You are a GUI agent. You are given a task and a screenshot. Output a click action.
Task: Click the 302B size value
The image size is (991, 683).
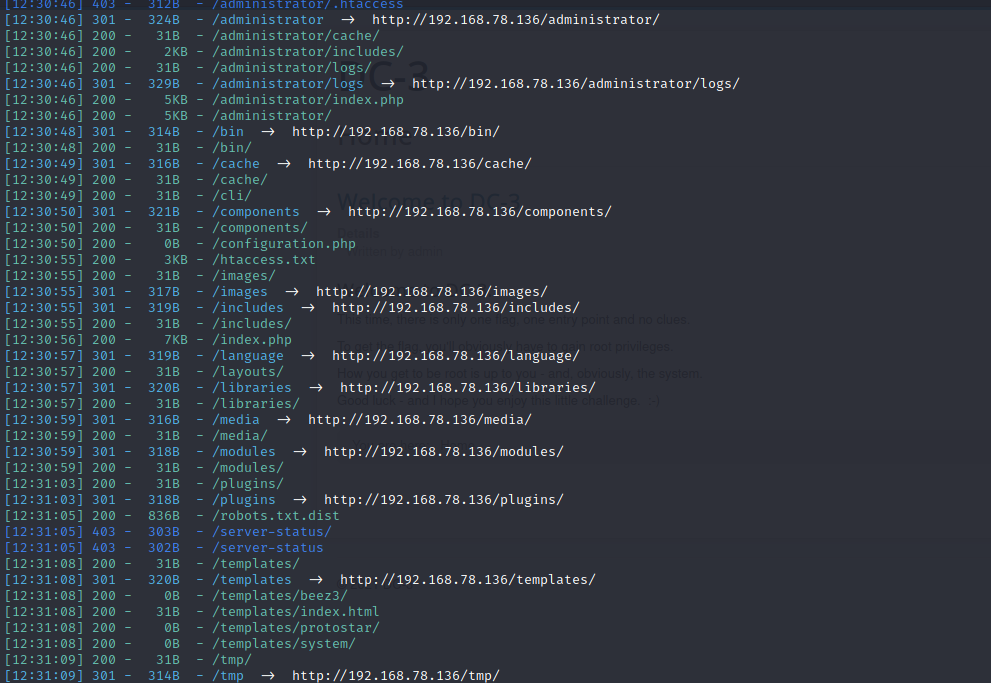(164, 548)
